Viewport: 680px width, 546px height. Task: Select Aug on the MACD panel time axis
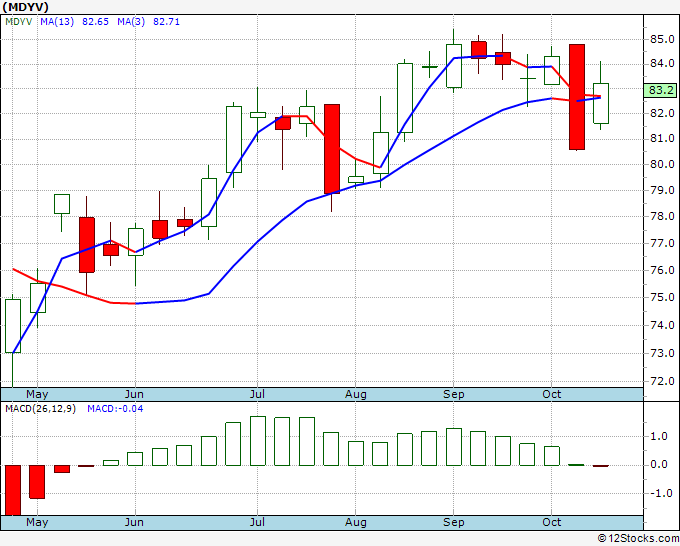(356, 522)
